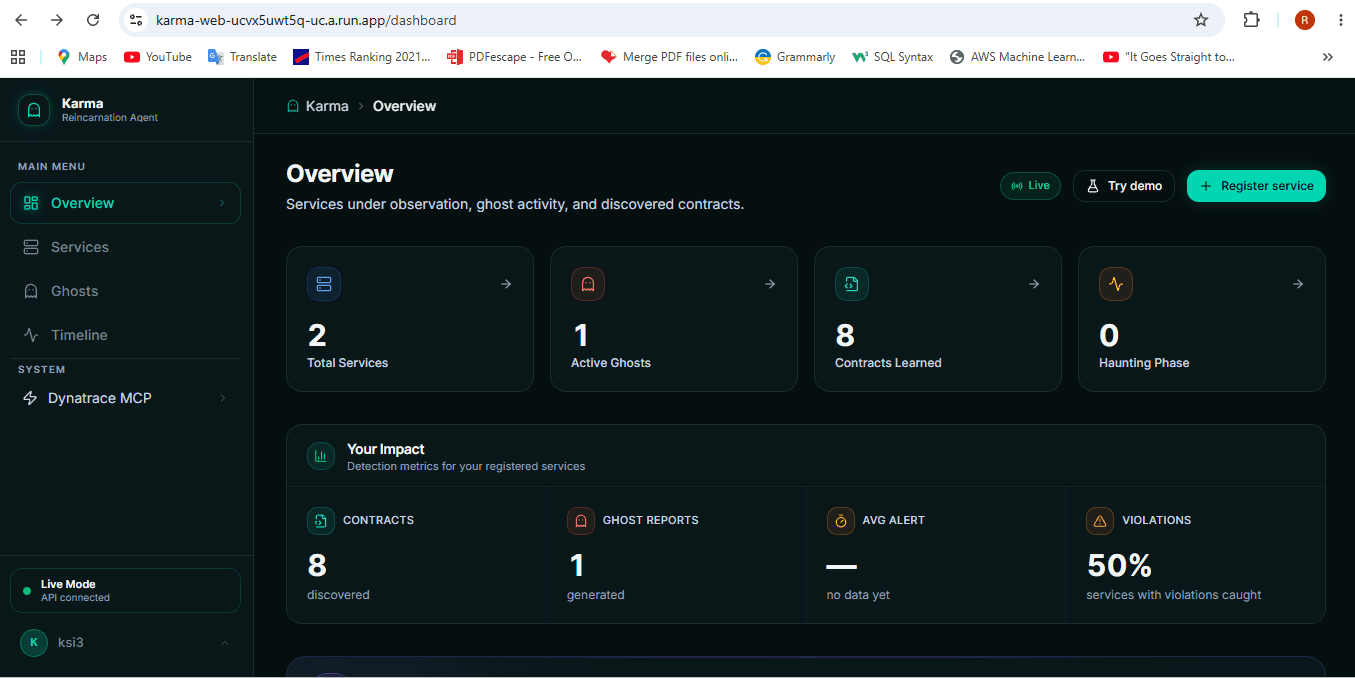Click the flask icon on Try demo
This screenshot has height=678, width=1355.
(x=1093, y=186)
